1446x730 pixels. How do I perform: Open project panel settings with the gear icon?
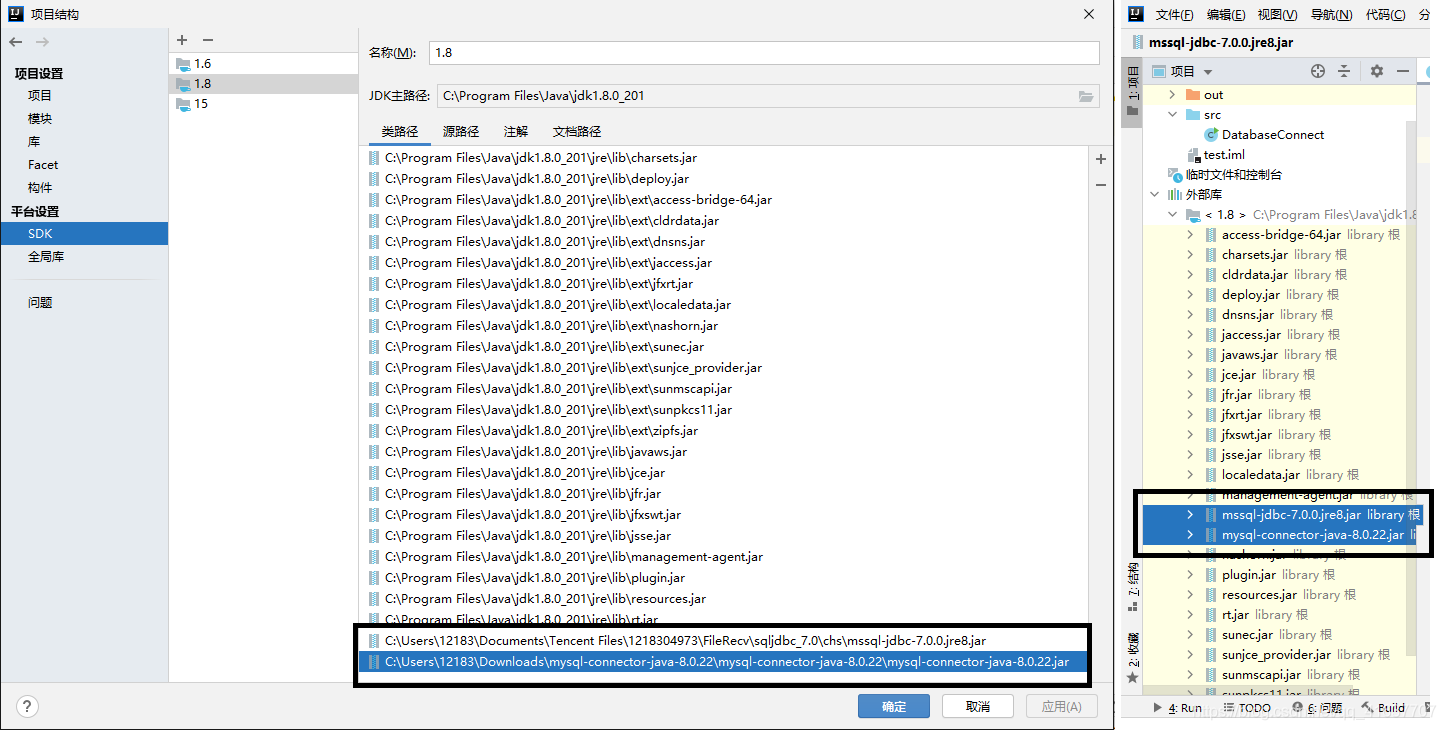tap(1377, 71)
